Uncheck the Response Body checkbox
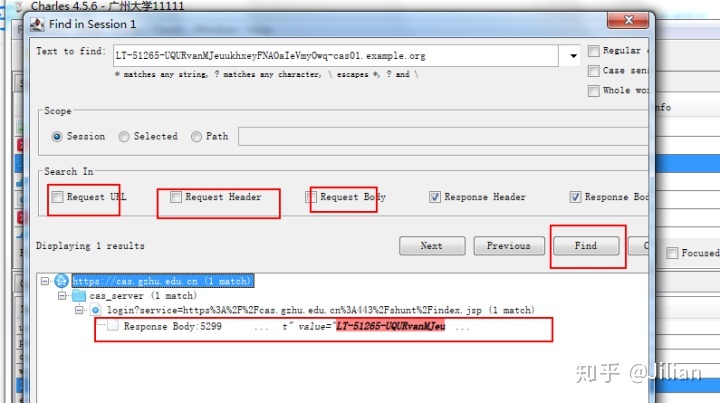 pos(575,197)
